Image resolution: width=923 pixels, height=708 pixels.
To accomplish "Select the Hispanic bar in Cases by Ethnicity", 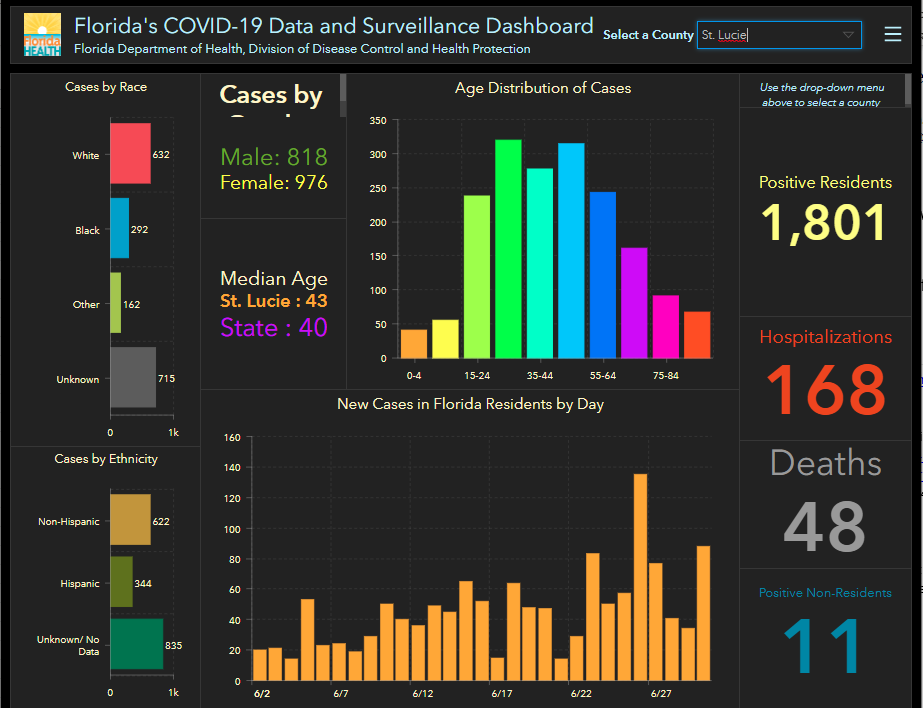I will tap(121, 581).
